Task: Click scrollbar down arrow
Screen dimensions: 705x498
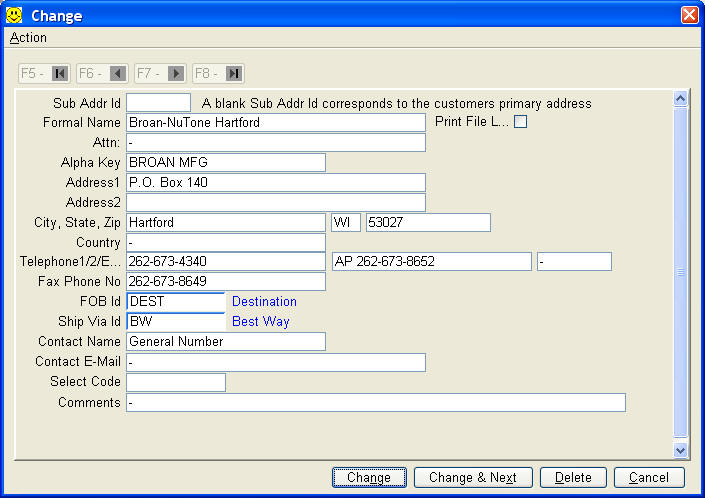Action: coord(680,450)
